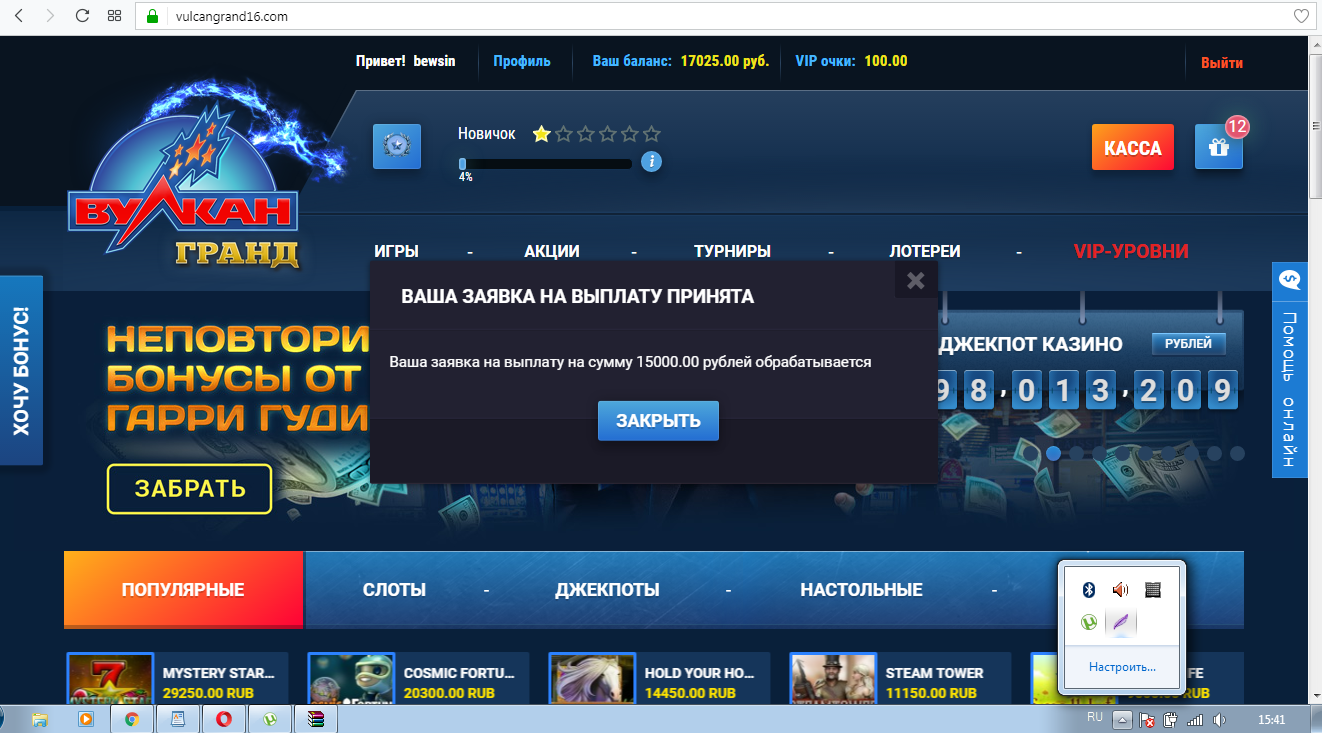
Task: Click the gold first rating star
Action: tap(542, 134)
